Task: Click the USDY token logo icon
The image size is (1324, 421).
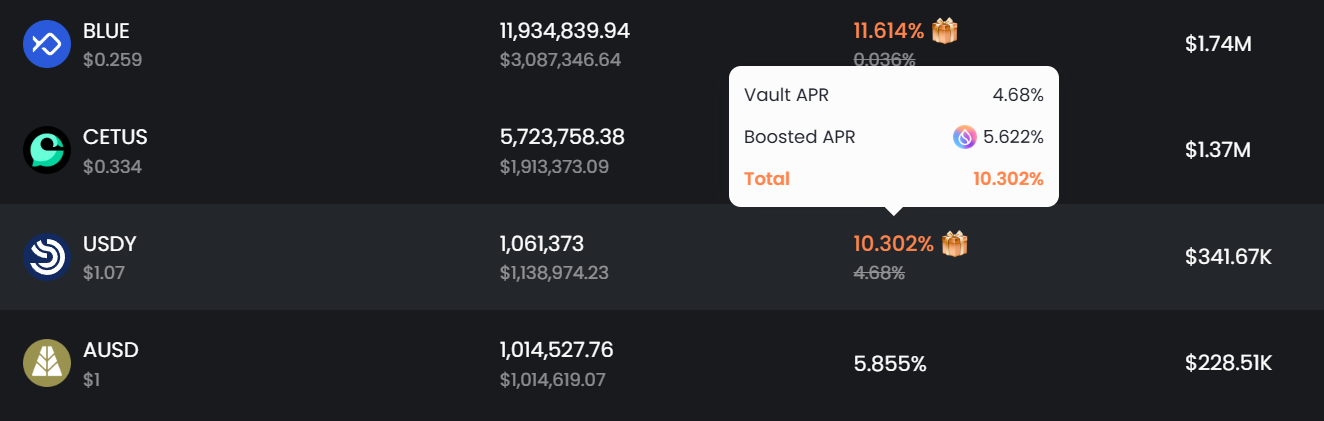Action: [x=47, y=257]
